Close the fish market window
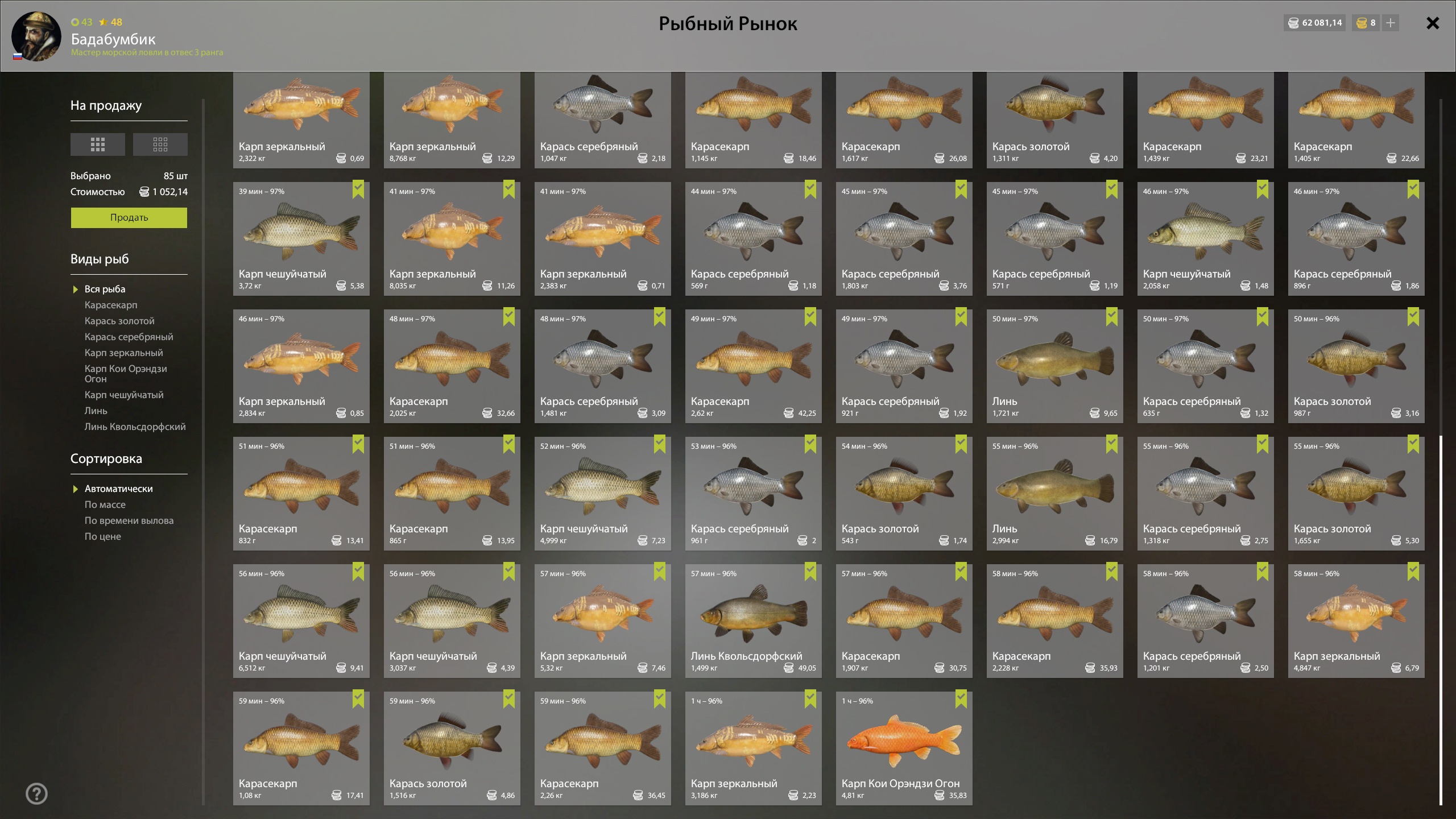 point(1433,23)
